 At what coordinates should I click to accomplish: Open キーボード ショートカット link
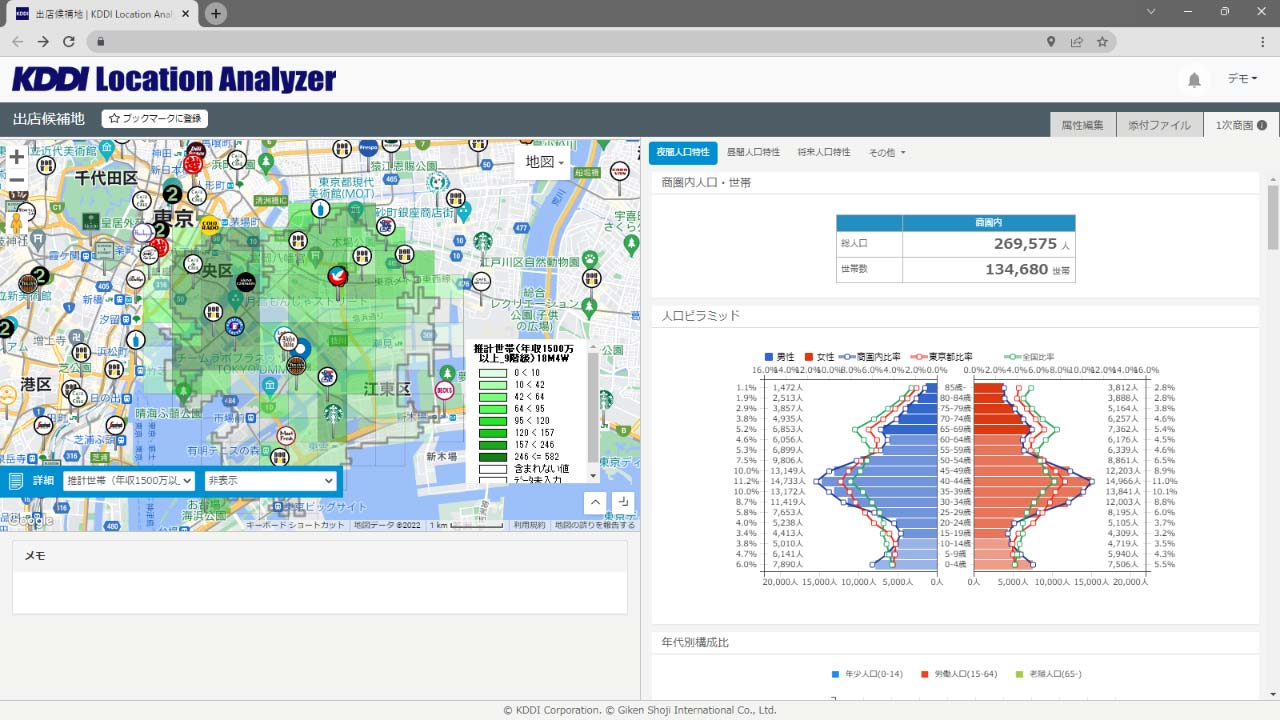(295, 525)
